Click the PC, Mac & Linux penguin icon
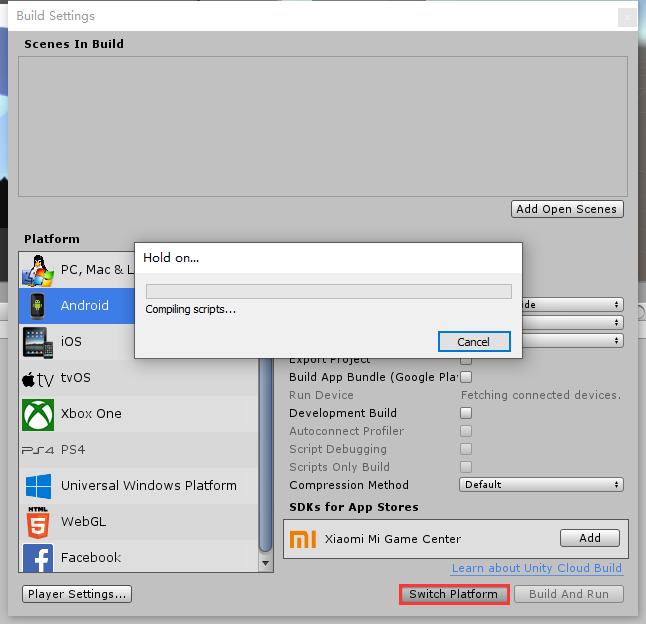 coord(38,271)
